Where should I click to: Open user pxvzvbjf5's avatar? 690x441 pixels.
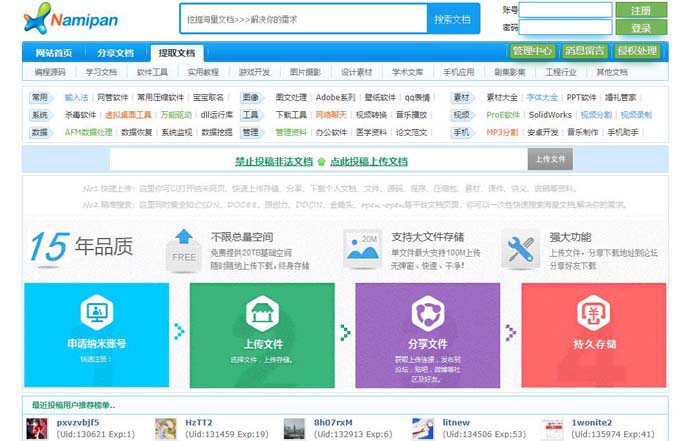coord(37,428)
